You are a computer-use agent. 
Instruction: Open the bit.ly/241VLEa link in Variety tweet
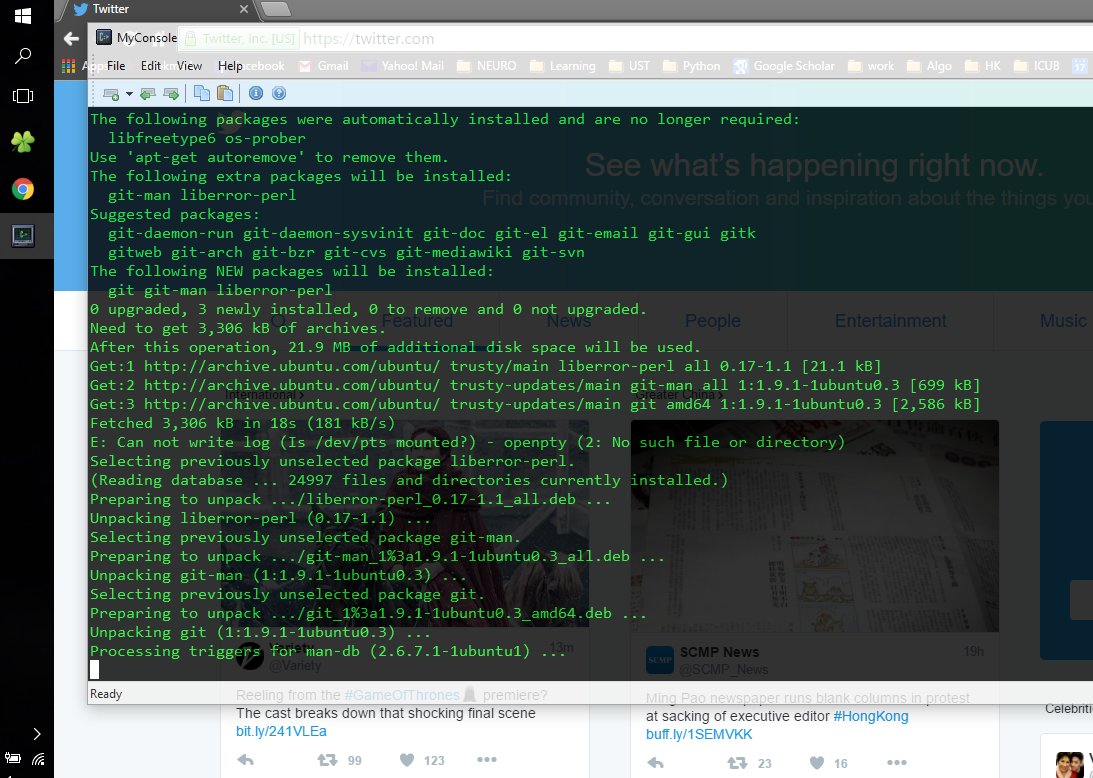[281, 731]
